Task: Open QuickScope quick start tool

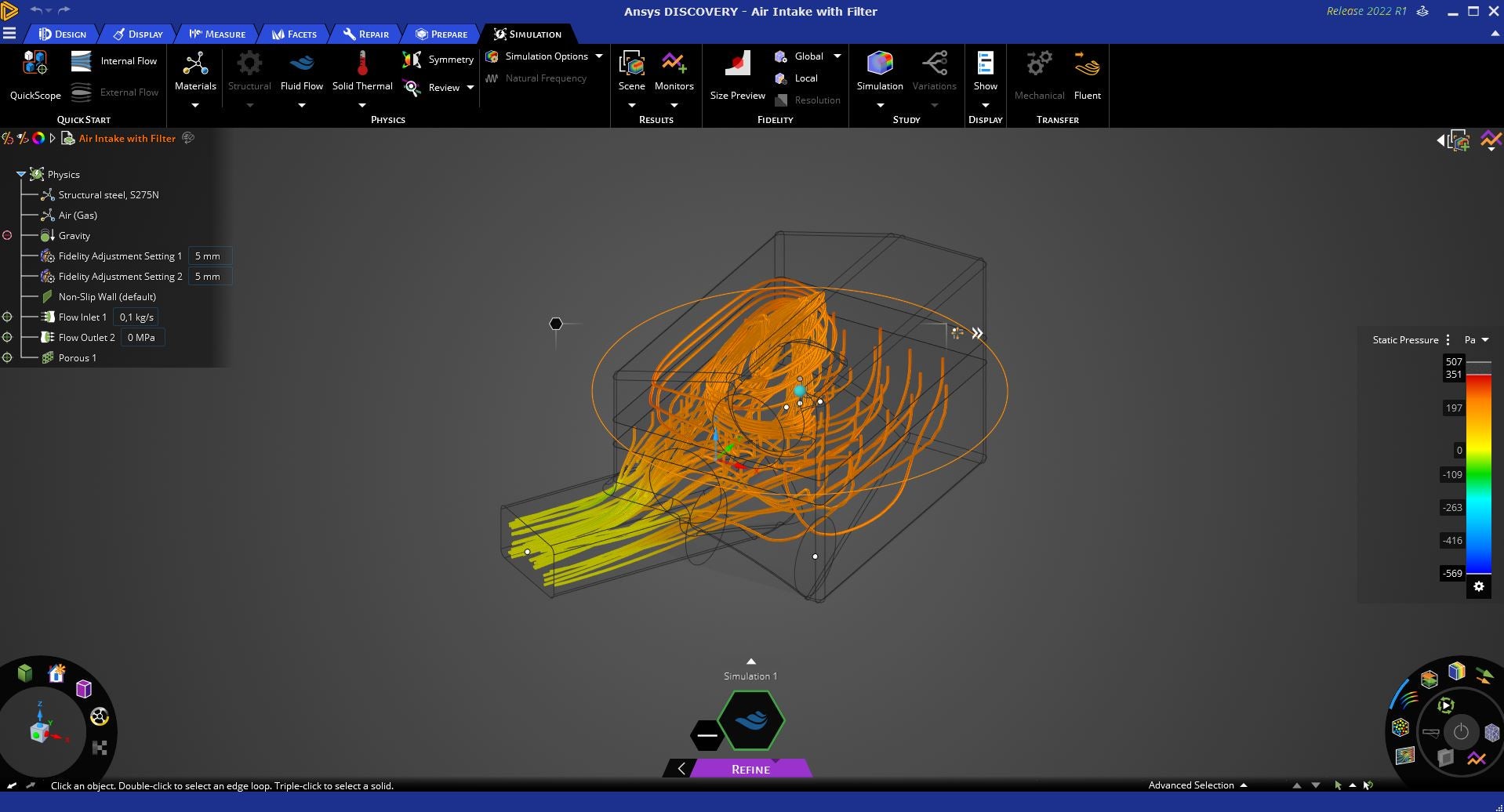Action: (x=35, y=75)
